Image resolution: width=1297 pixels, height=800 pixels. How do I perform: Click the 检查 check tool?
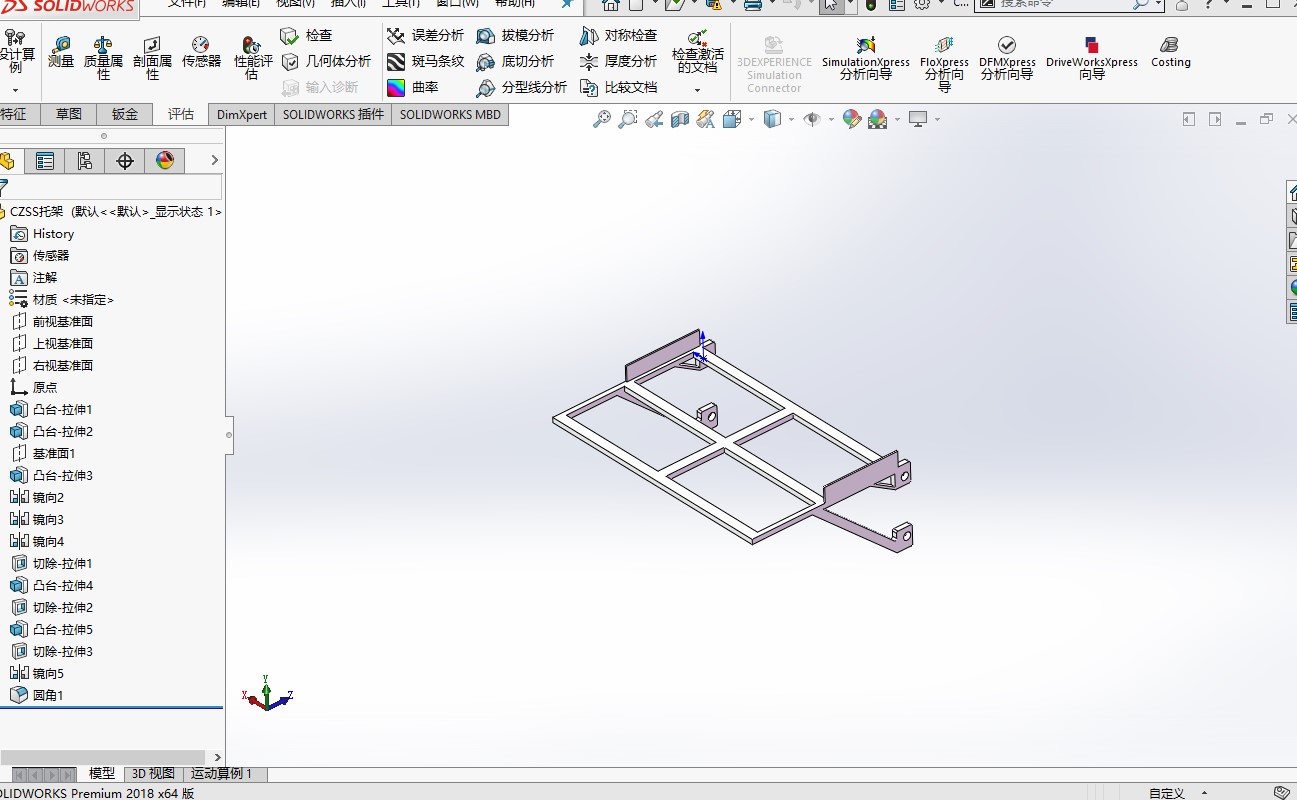point(306,36)
